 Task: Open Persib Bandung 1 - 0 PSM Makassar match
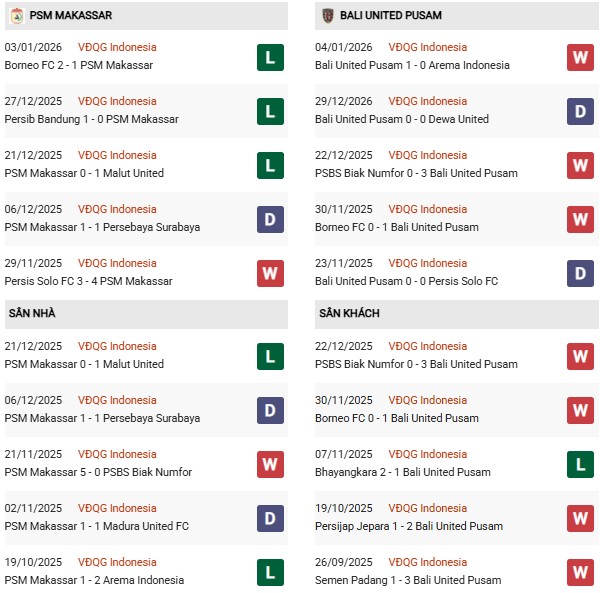tap(92, 119)
